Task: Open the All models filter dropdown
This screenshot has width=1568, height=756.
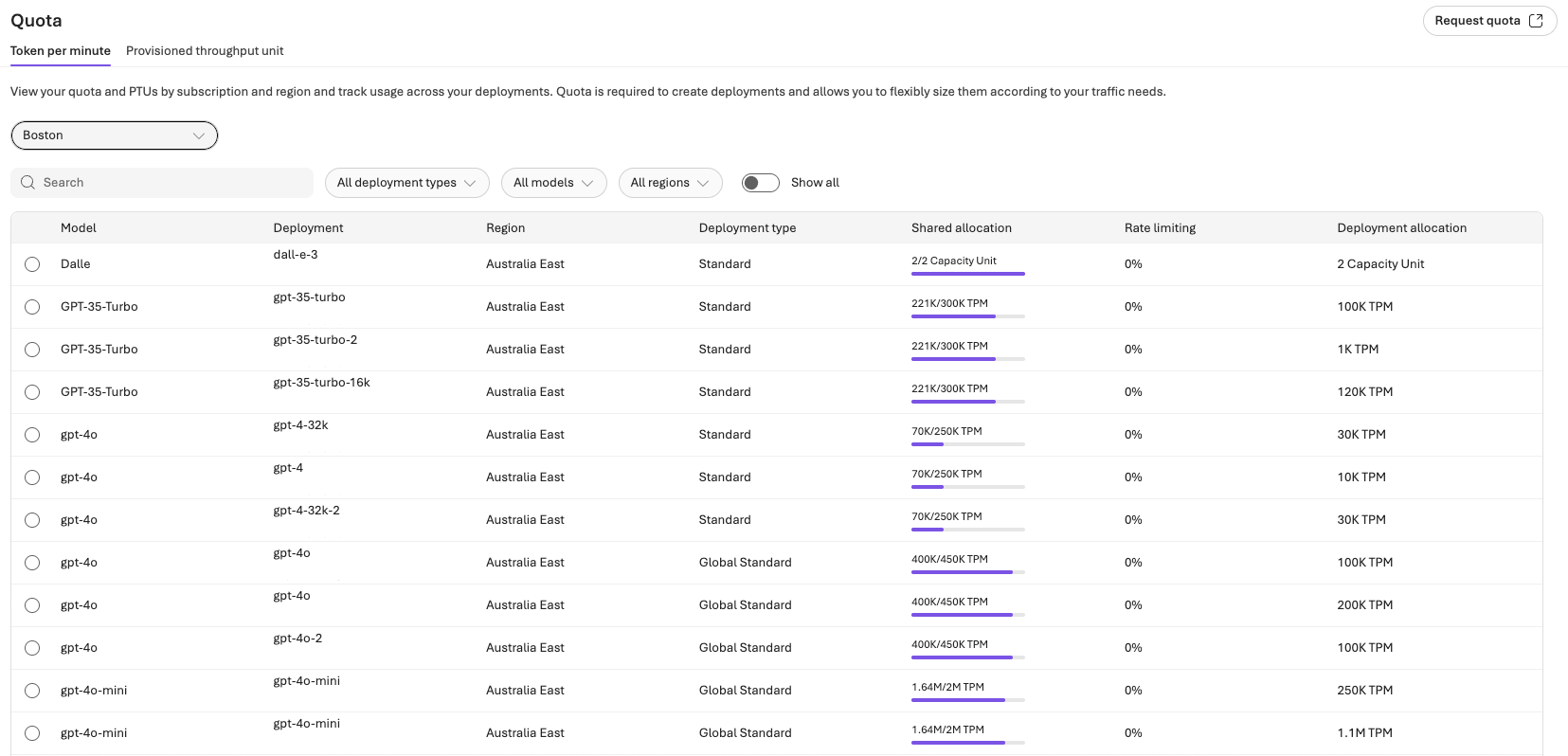Action: pyautogui.click(x=553, y=183)
